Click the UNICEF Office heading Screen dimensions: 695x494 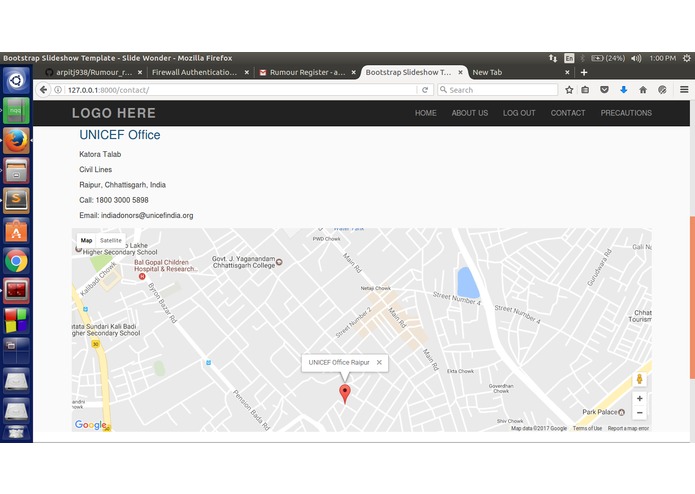pyautogui.click(x=120, y=135)
